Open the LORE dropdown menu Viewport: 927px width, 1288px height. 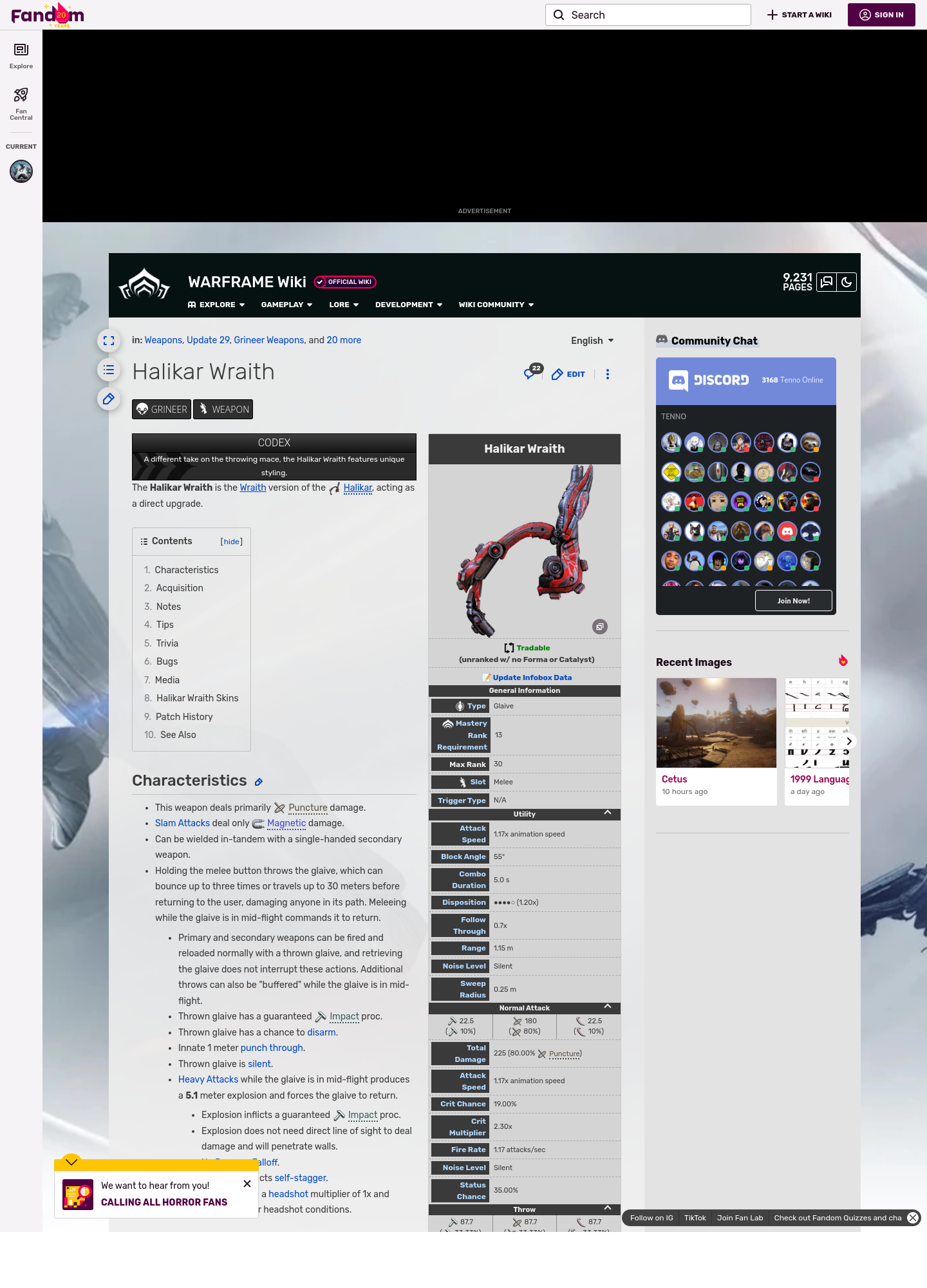[344, 305]
